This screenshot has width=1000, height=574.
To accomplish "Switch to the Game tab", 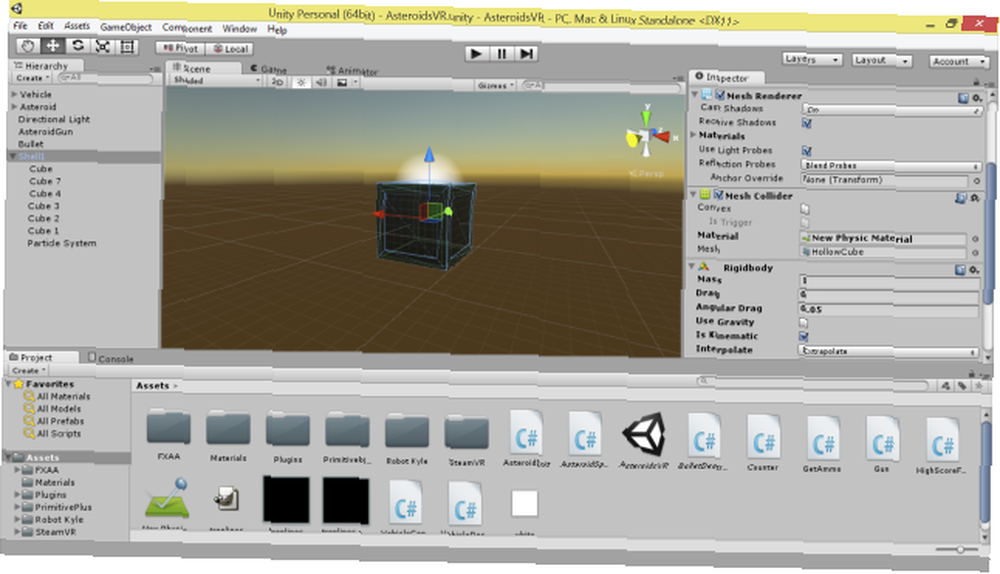I will tap(268, 69).
